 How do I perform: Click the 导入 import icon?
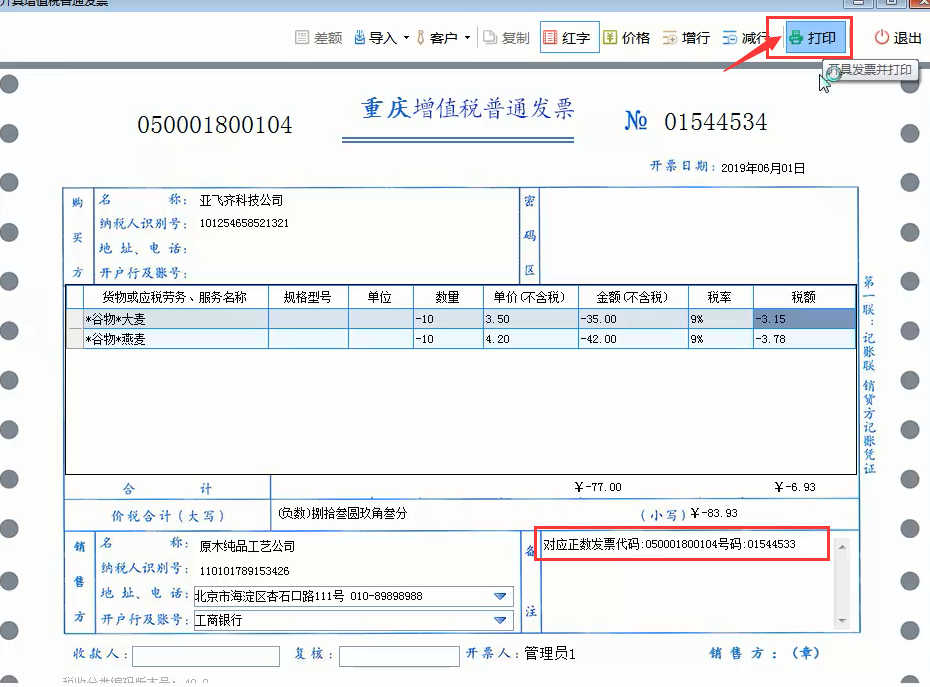pos(359,37)
